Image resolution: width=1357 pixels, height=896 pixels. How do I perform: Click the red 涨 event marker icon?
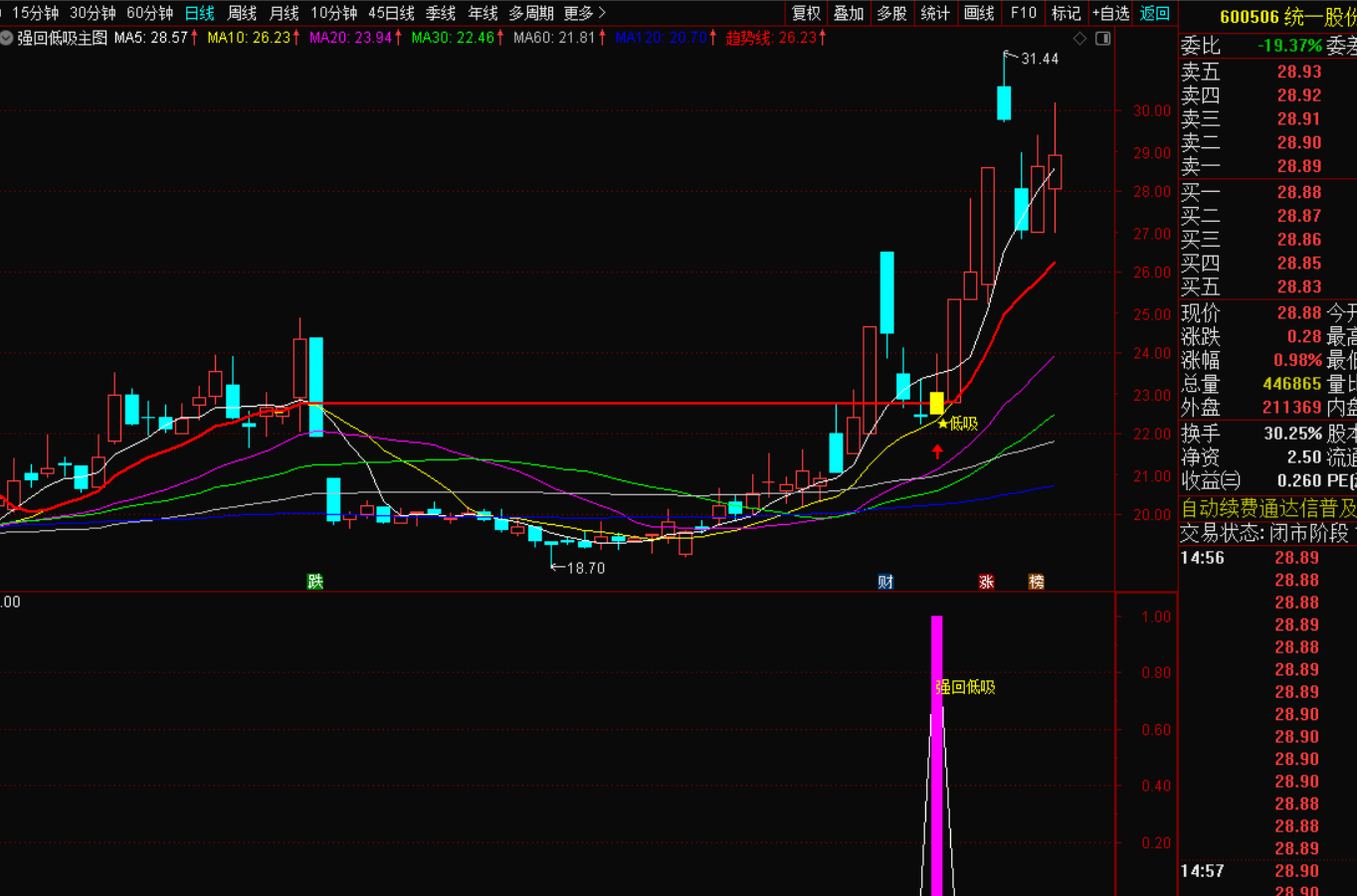pos(986,582)
